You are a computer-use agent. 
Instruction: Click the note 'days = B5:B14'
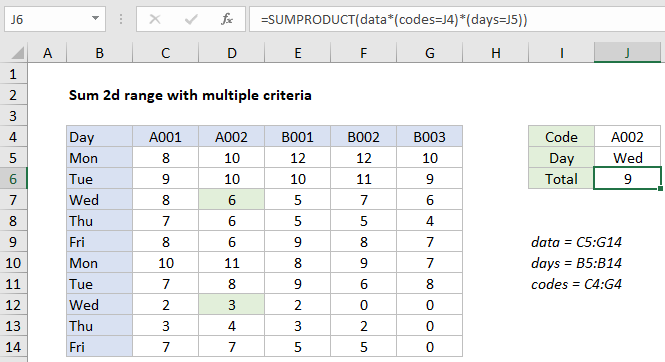576,263
